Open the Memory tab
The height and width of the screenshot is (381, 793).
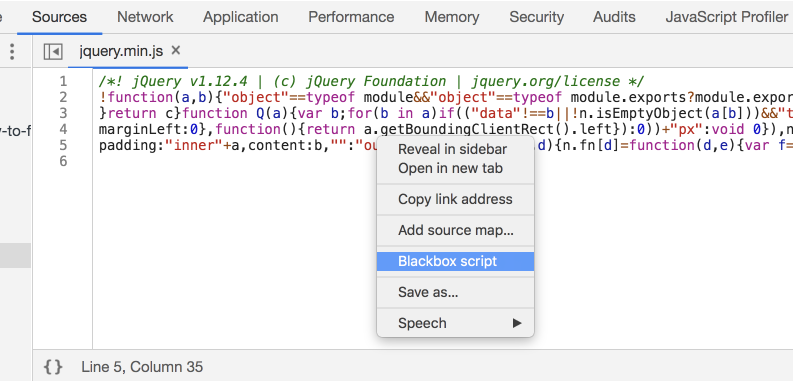click(x=452, y=17)
